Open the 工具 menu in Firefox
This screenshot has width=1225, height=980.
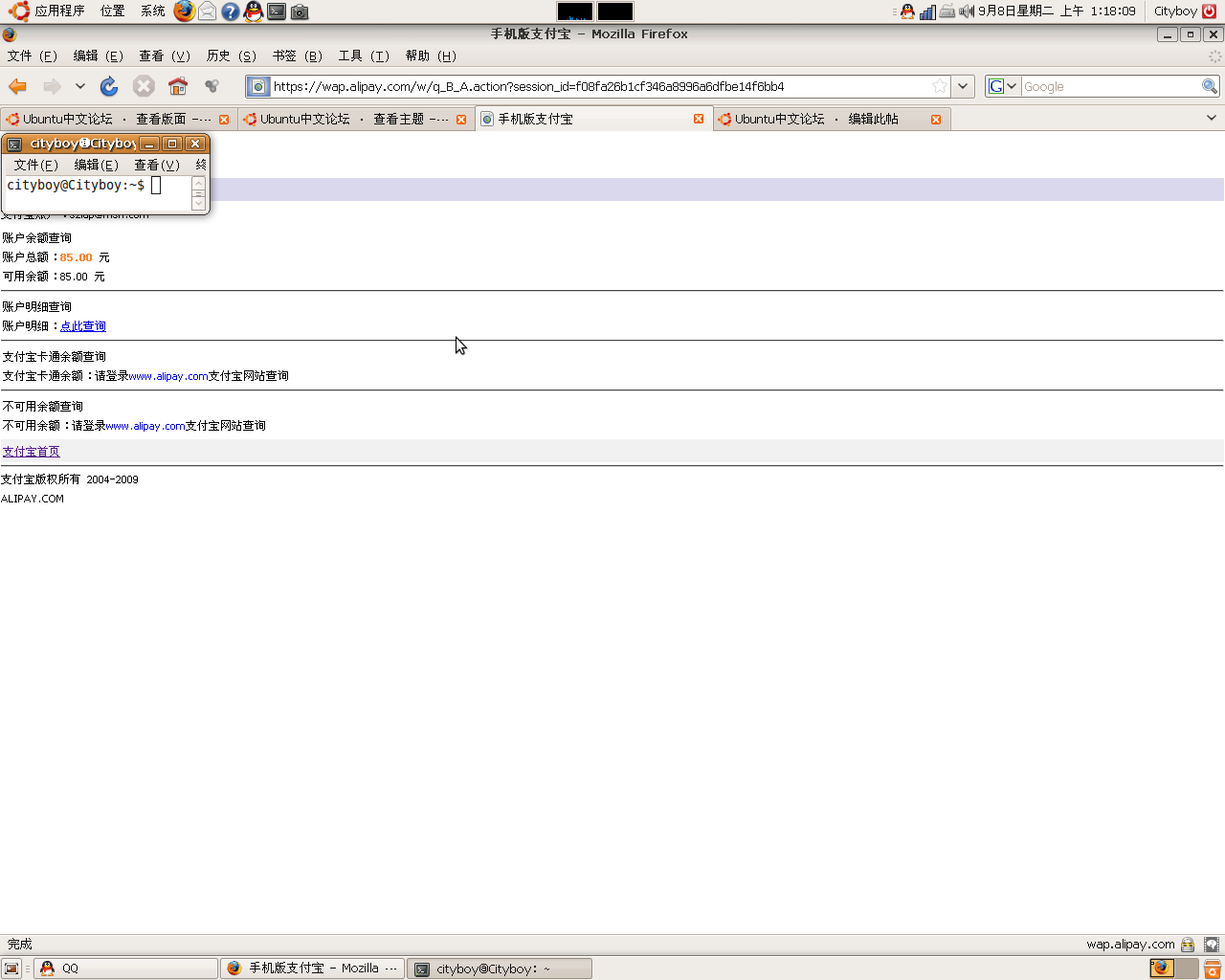[x=364, y=56]
